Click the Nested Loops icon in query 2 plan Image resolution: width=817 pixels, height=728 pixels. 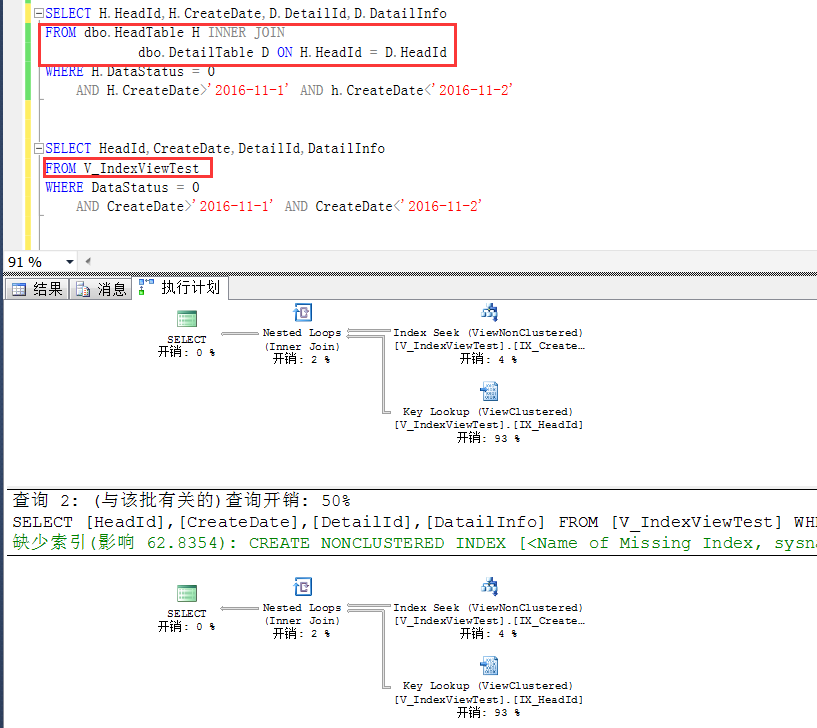tap(302, 587)
